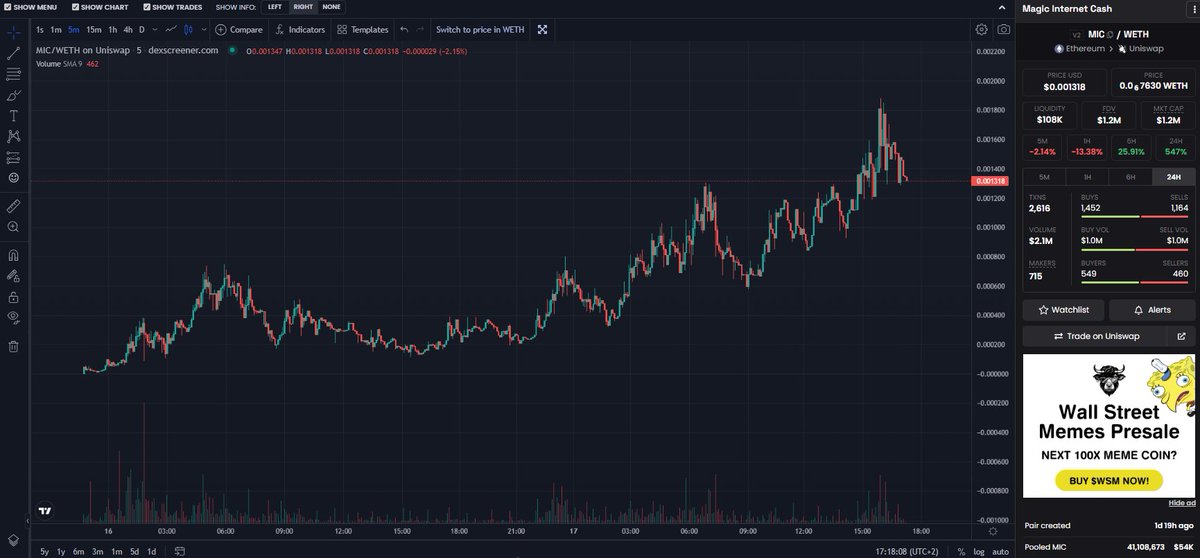Image resolution: width=1200 pixels, height=558 pixels.
Task: Toggle the SHOW CHART checkbox
Action: (76, 7)
